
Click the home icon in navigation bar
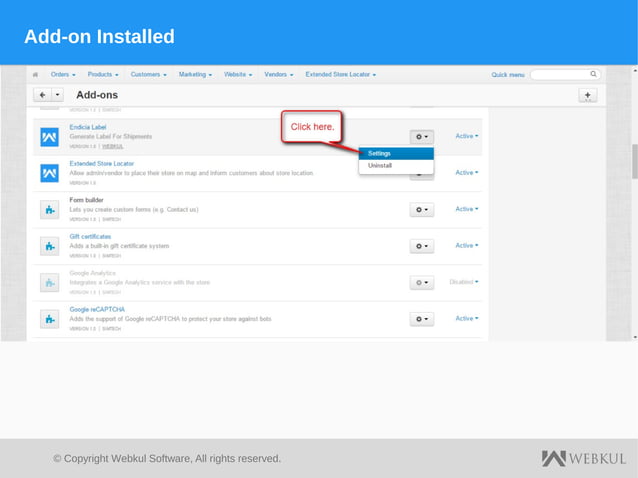click(35, 75)
